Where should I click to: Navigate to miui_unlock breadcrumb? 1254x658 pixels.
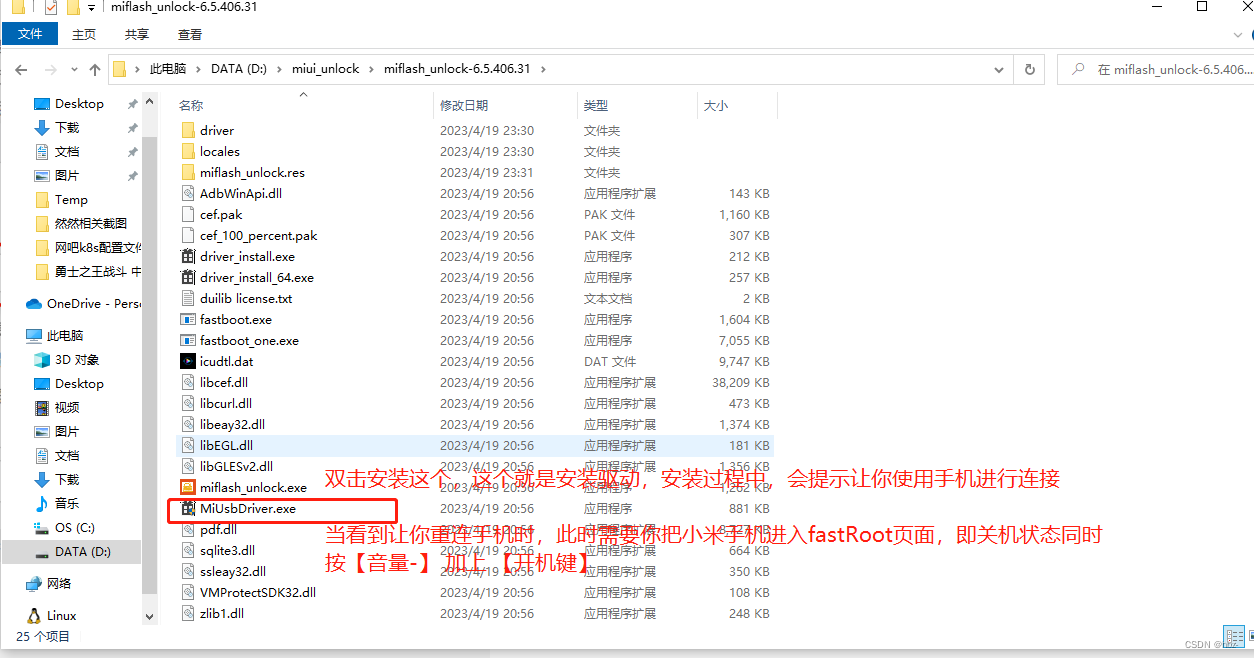325,69
